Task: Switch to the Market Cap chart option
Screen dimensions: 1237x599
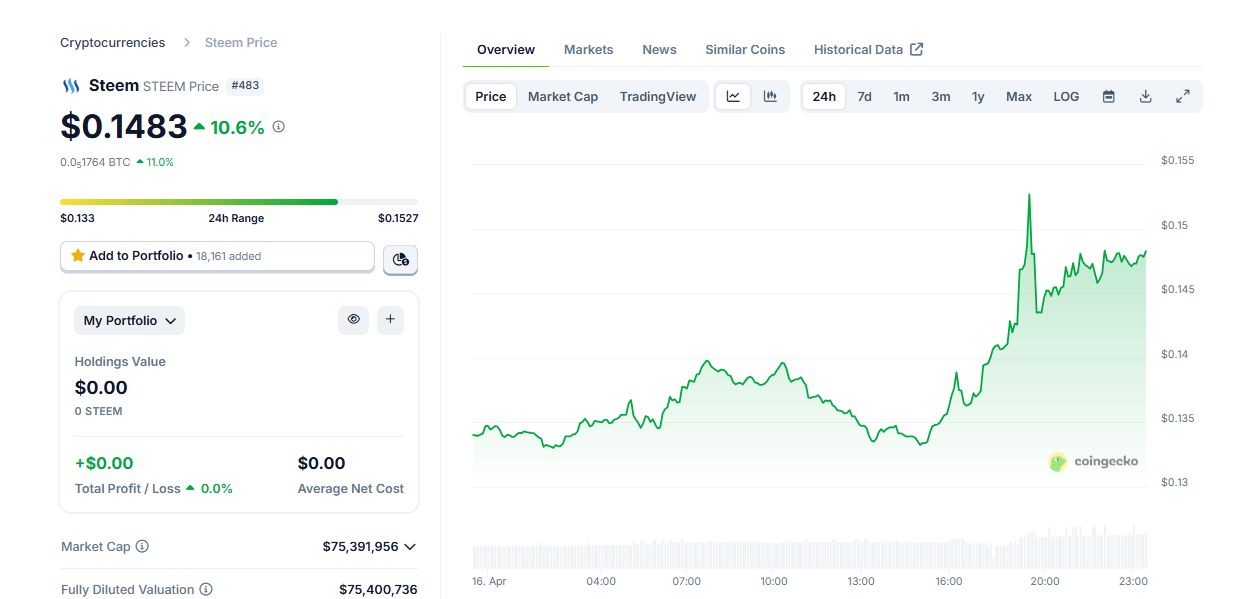Action: (x=563, y=97)
